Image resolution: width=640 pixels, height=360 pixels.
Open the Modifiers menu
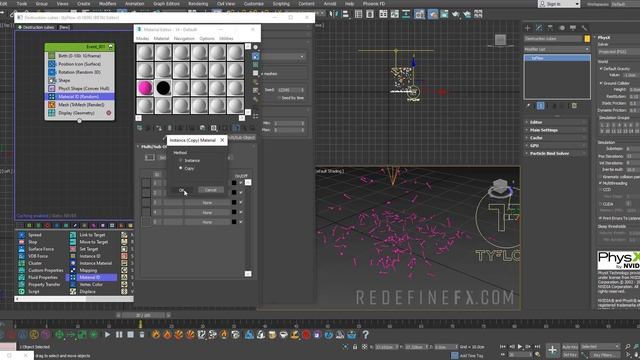point(107,4)
